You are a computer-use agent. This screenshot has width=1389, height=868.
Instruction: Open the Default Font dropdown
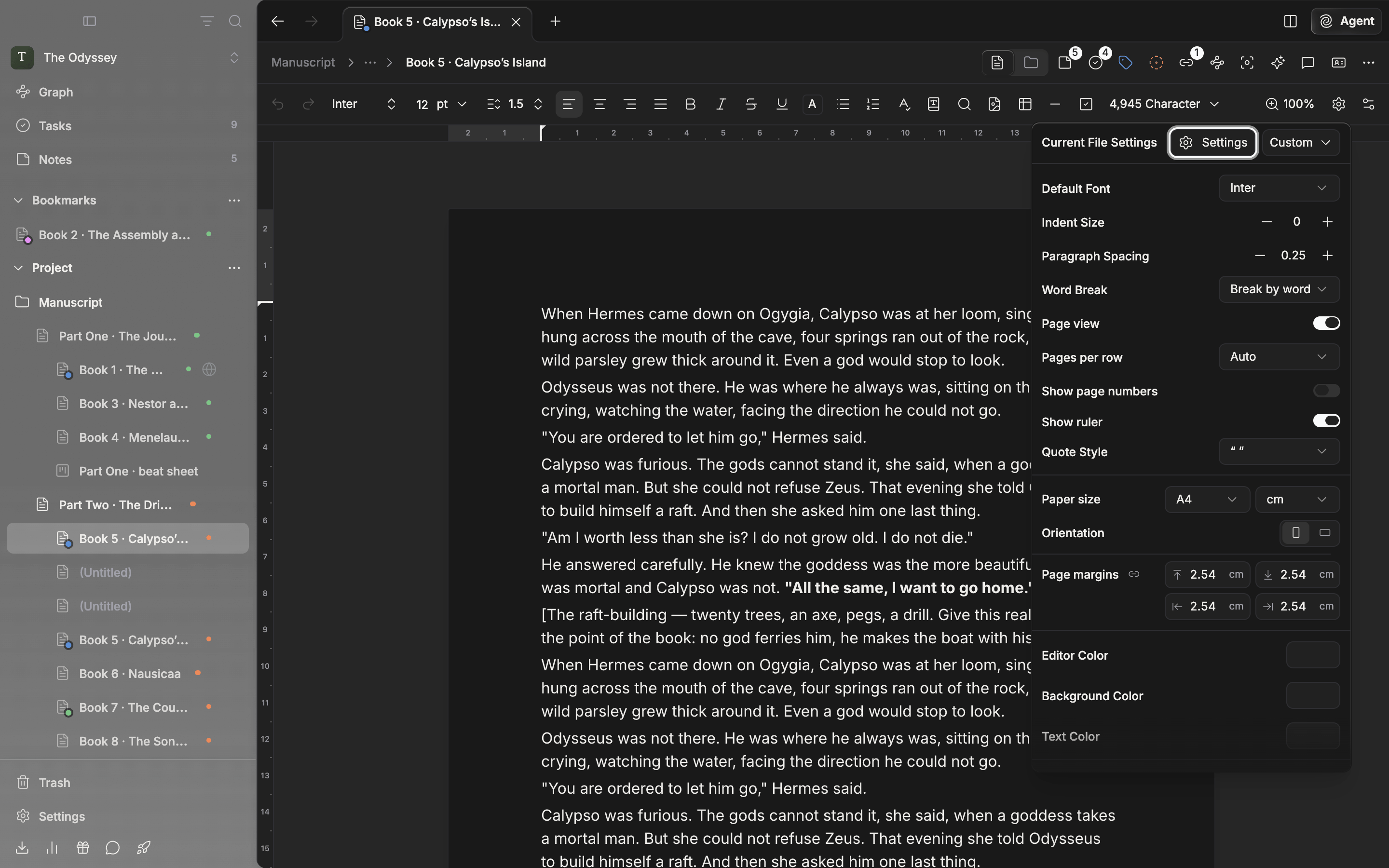click(1279, 188)
